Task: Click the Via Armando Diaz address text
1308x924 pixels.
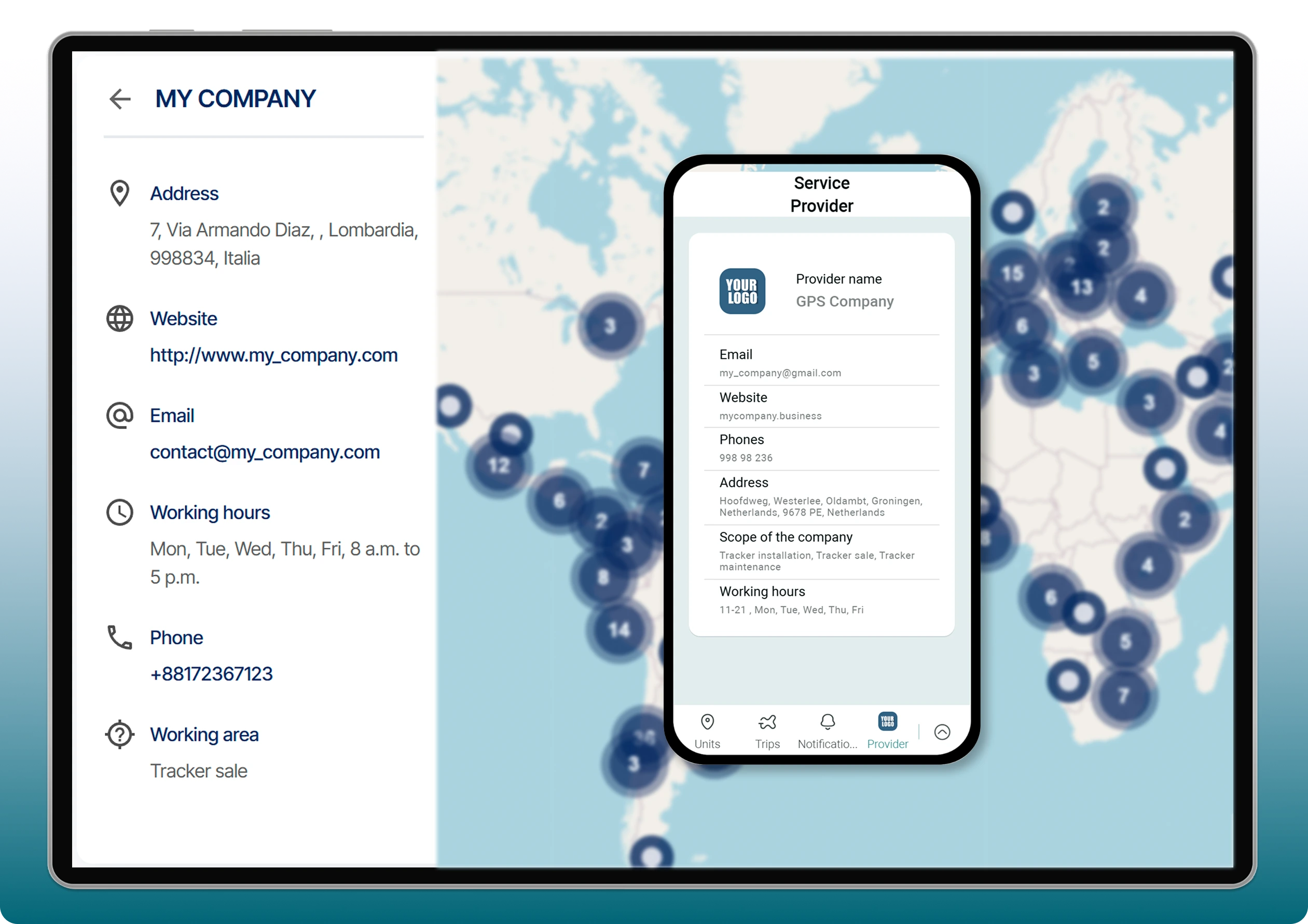Action: pos(284,244)
